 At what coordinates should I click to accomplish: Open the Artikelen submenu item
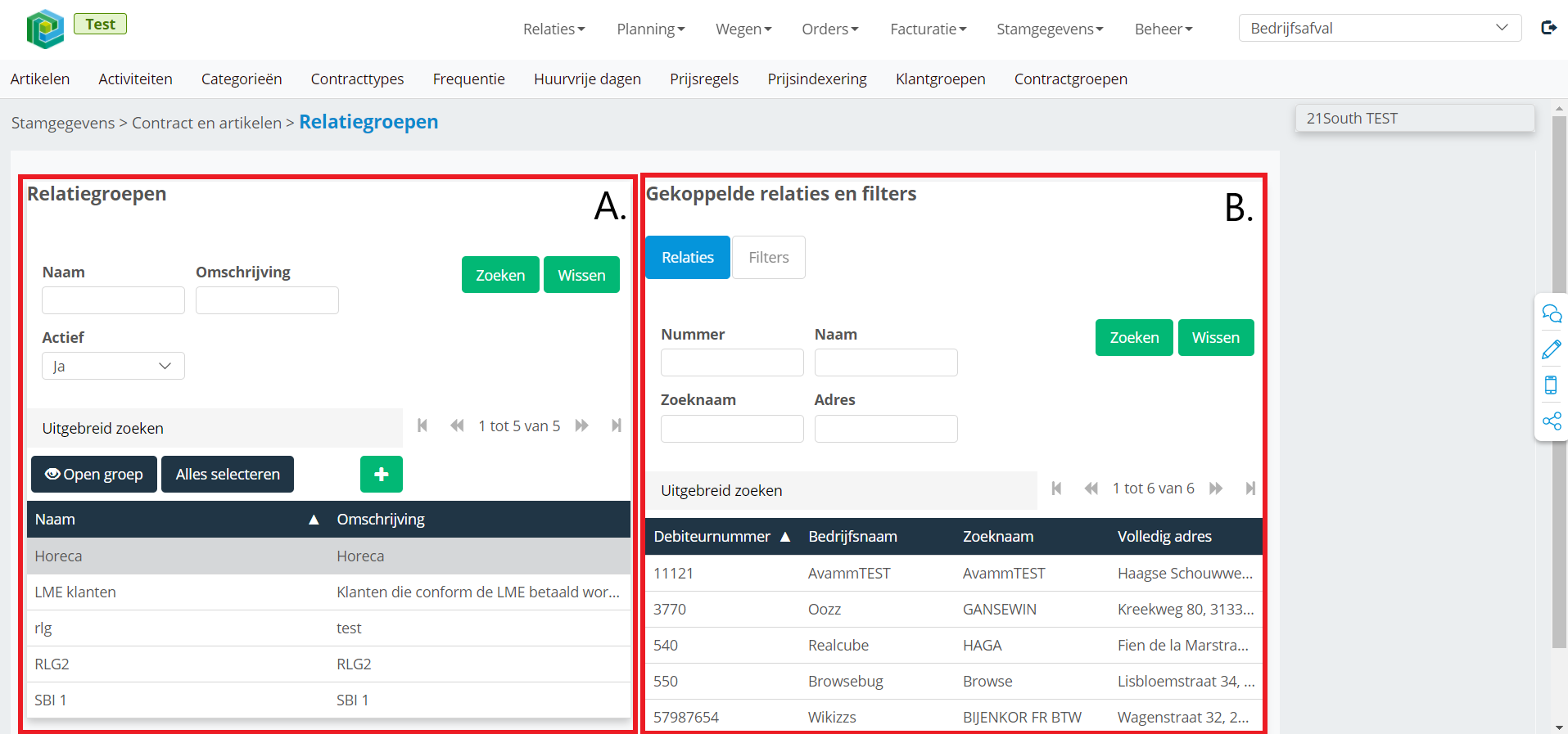click(40, 79)
